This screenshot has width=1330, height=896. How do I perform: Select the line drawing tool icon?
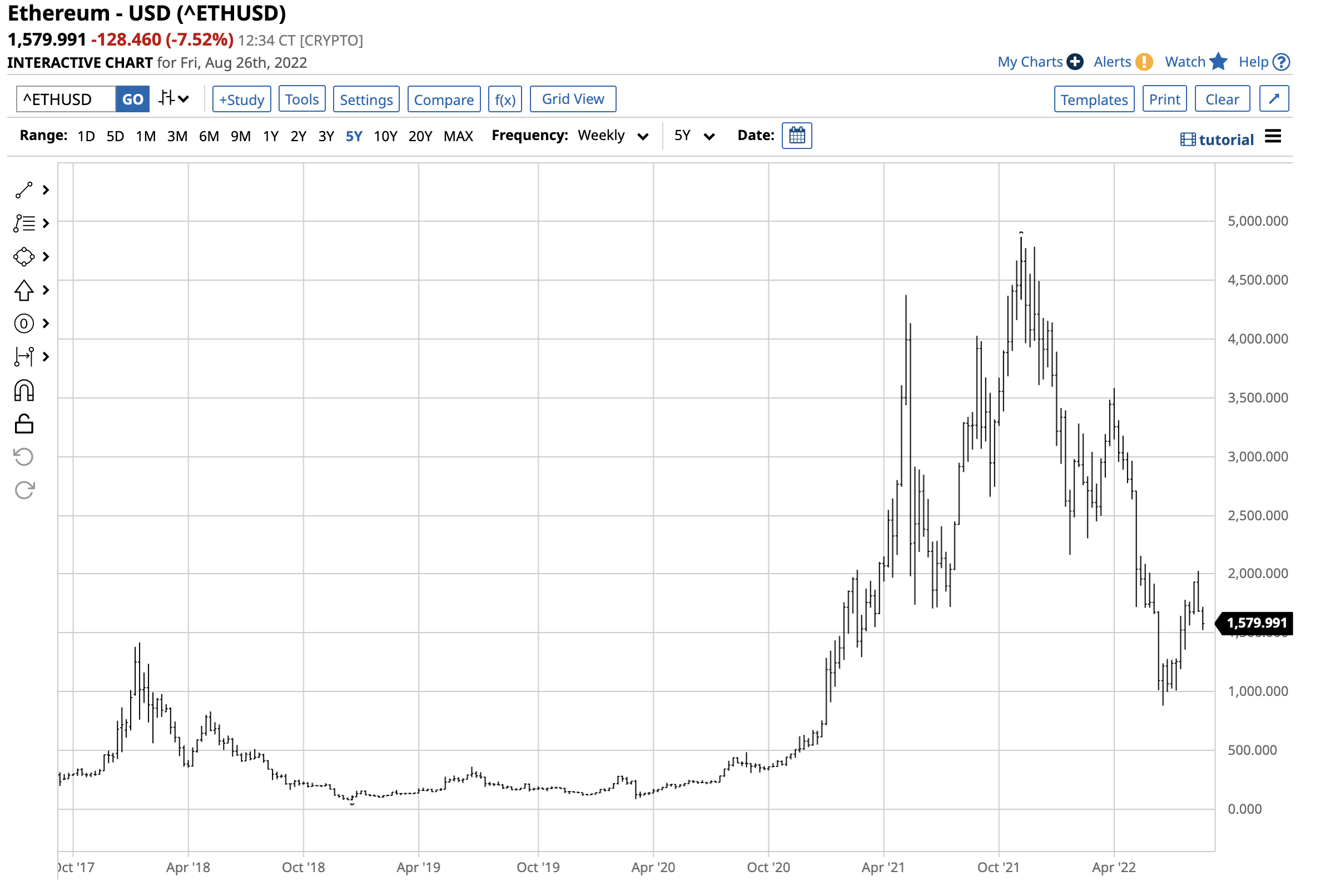click(x=23, y=190)
